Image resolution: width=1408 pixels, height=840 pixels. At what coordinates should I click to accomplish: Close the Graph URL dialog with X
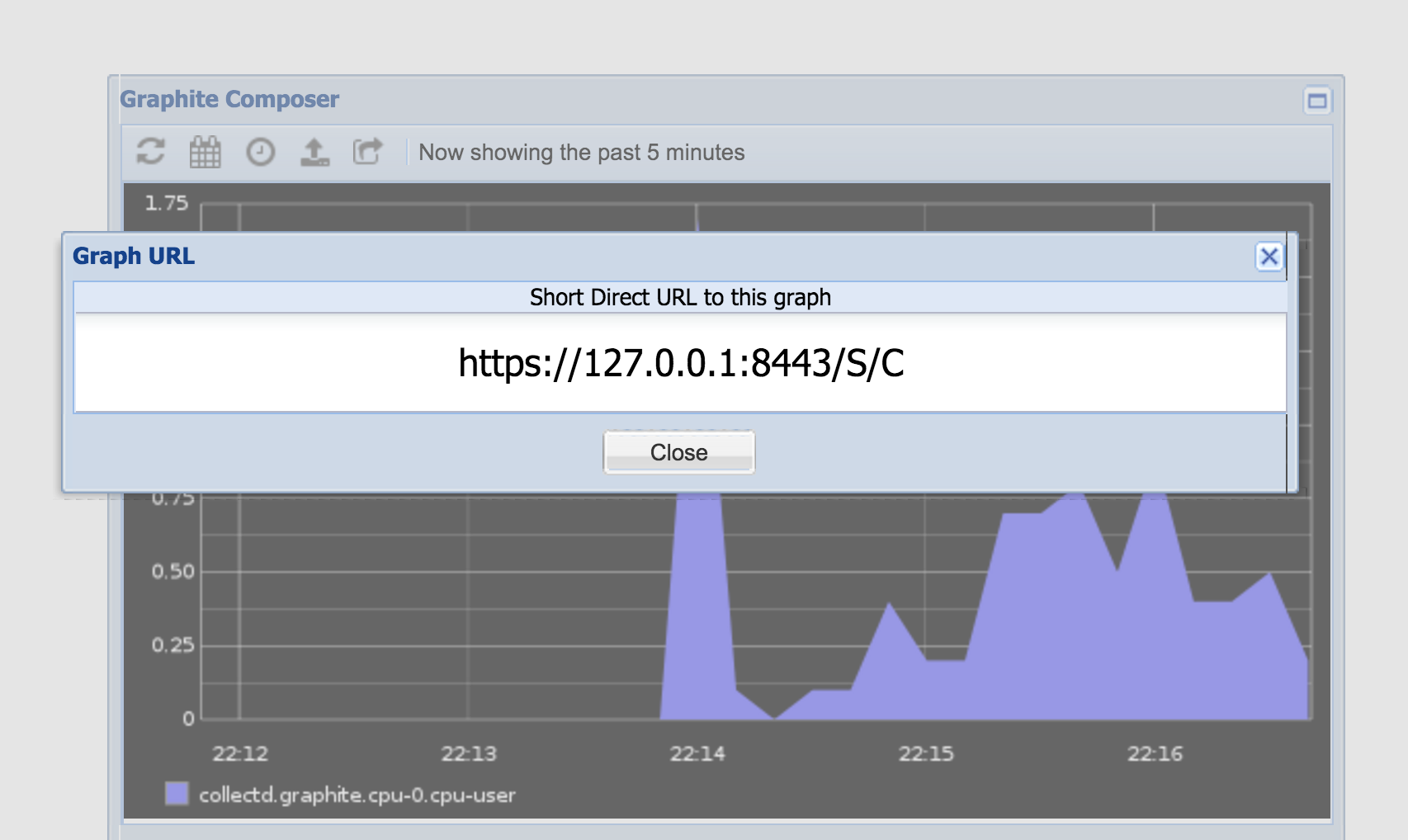[x=1269, y=257]
